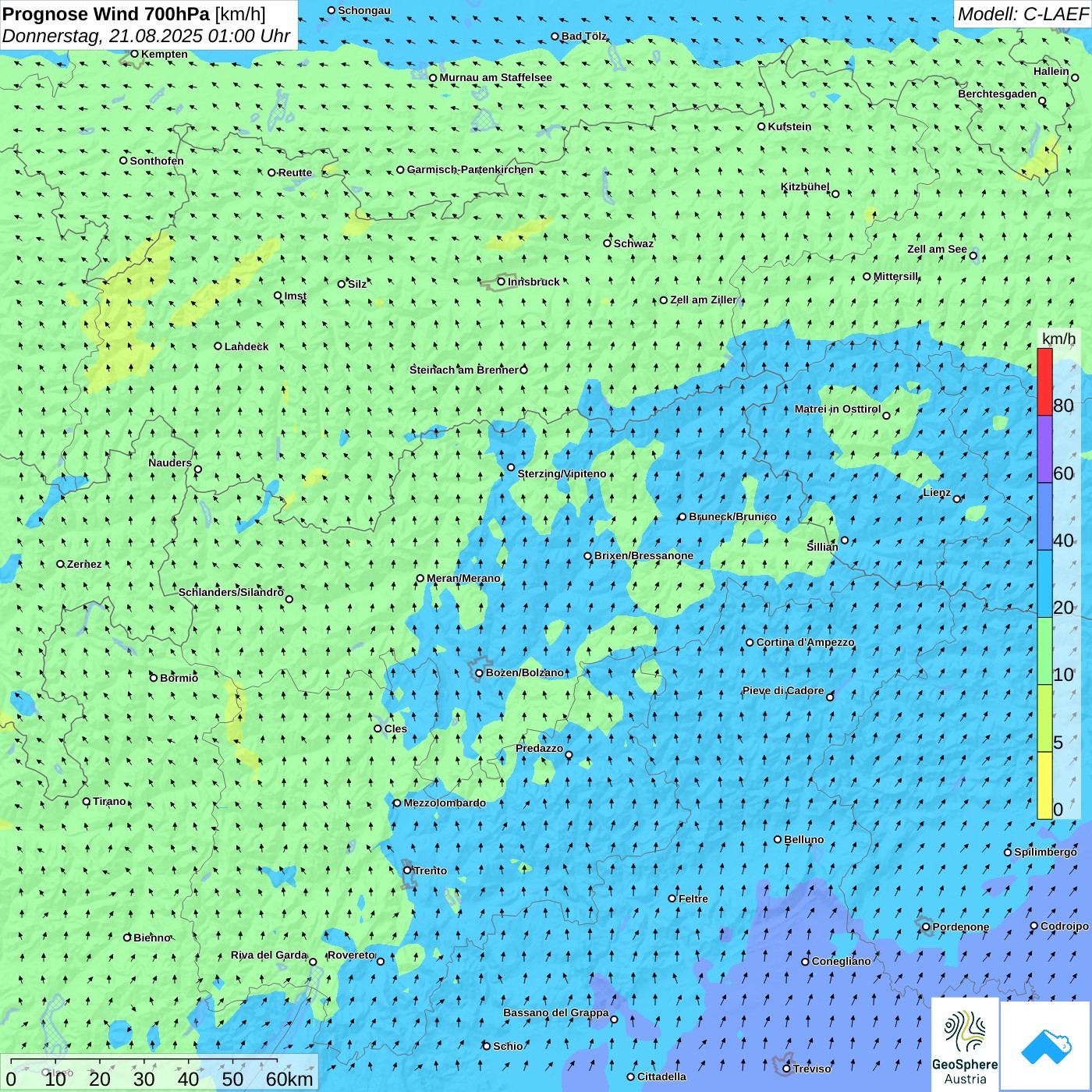This screenshot has width=1092, height=1092.
Task: Click the blue cloud logo icon
Action: [x=1046, y=1046]
